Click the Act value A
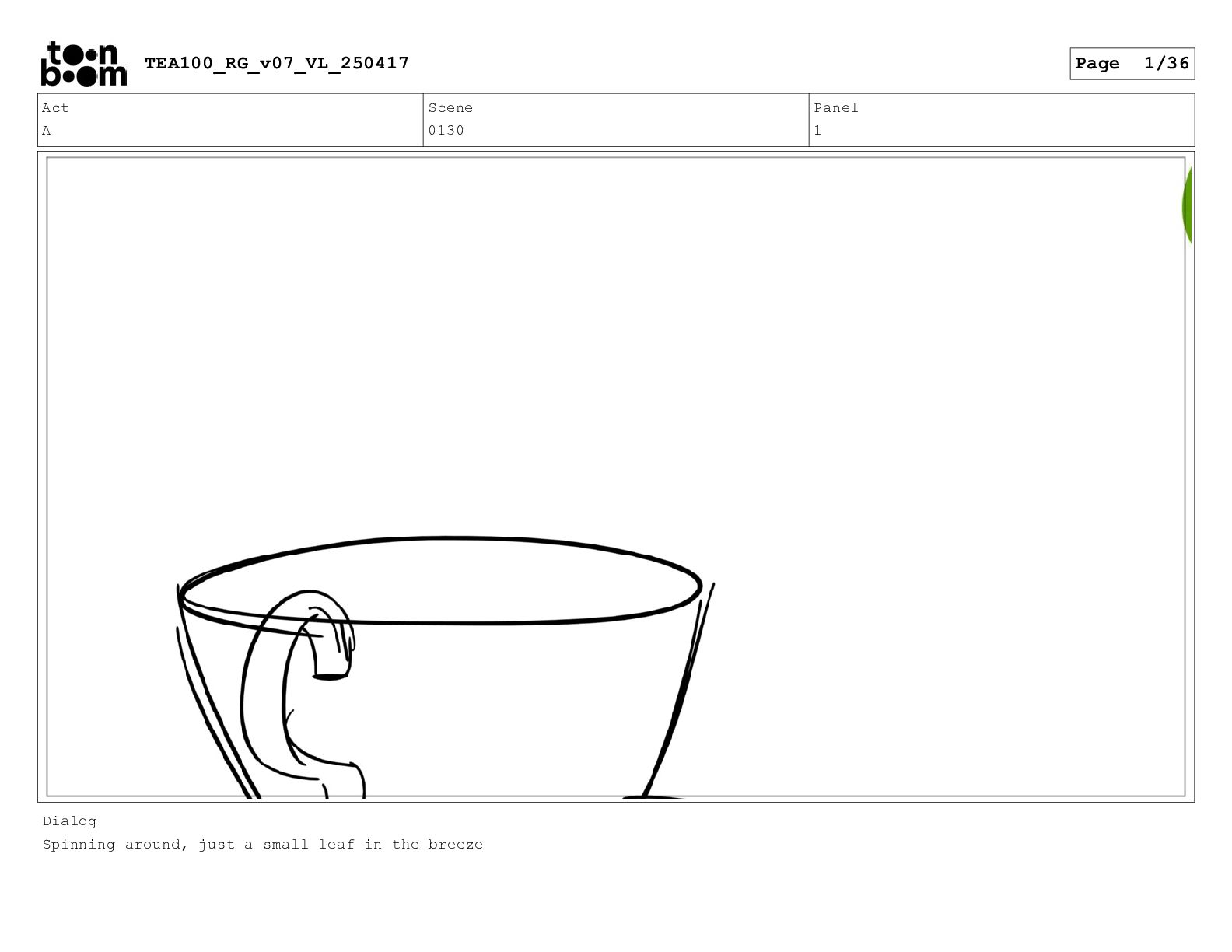Image resolution: width=1232 pixels, height=952 pixels. pos(47,131)
